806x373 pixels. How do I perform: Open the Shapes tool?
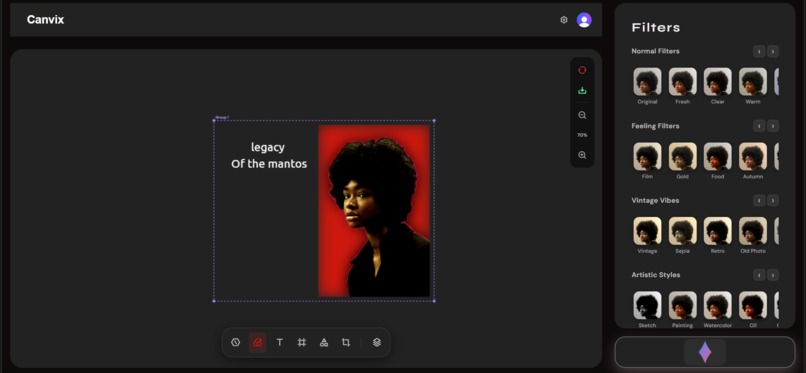(x=324, y=342)
